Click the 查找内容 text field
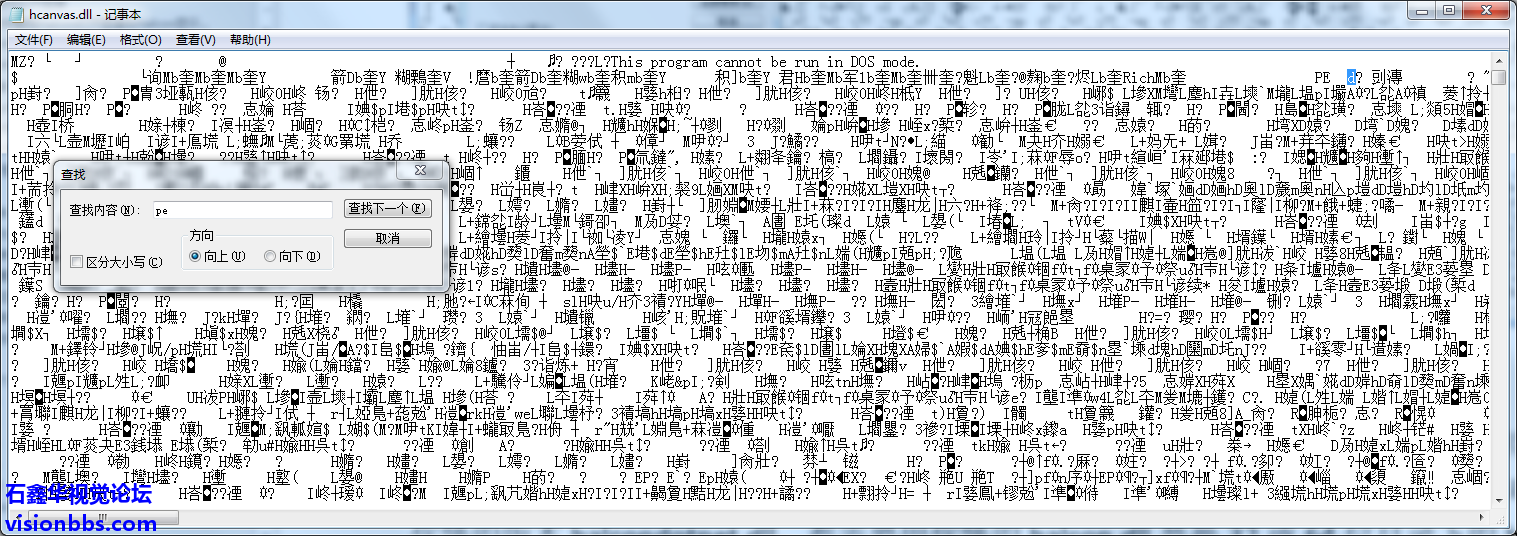Viewport: 1517px width, 536px height. pos(242,210)
